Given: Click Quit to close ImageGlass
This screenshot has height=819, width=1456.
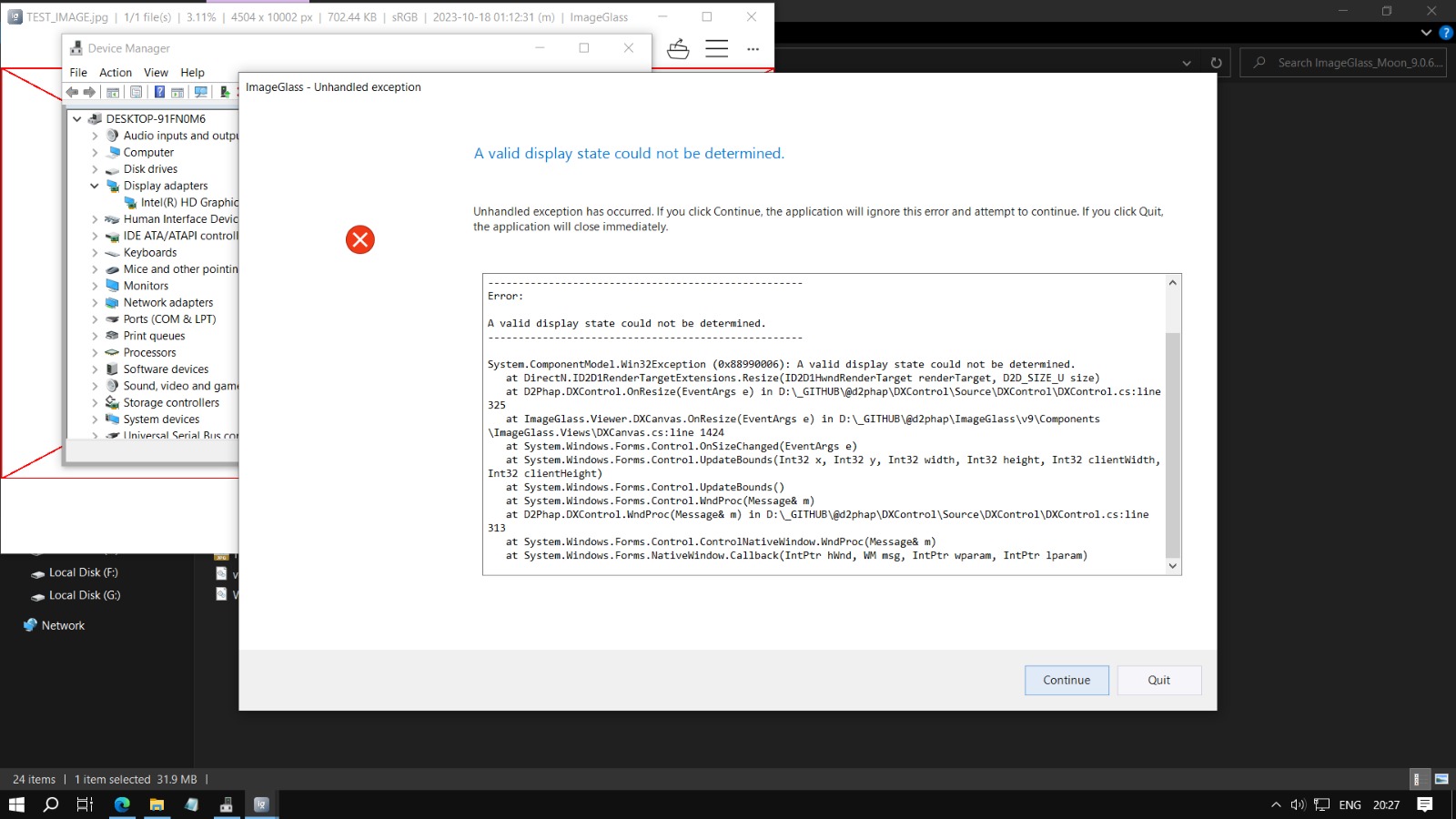Looking at the screenshot, I should 1158,680.
